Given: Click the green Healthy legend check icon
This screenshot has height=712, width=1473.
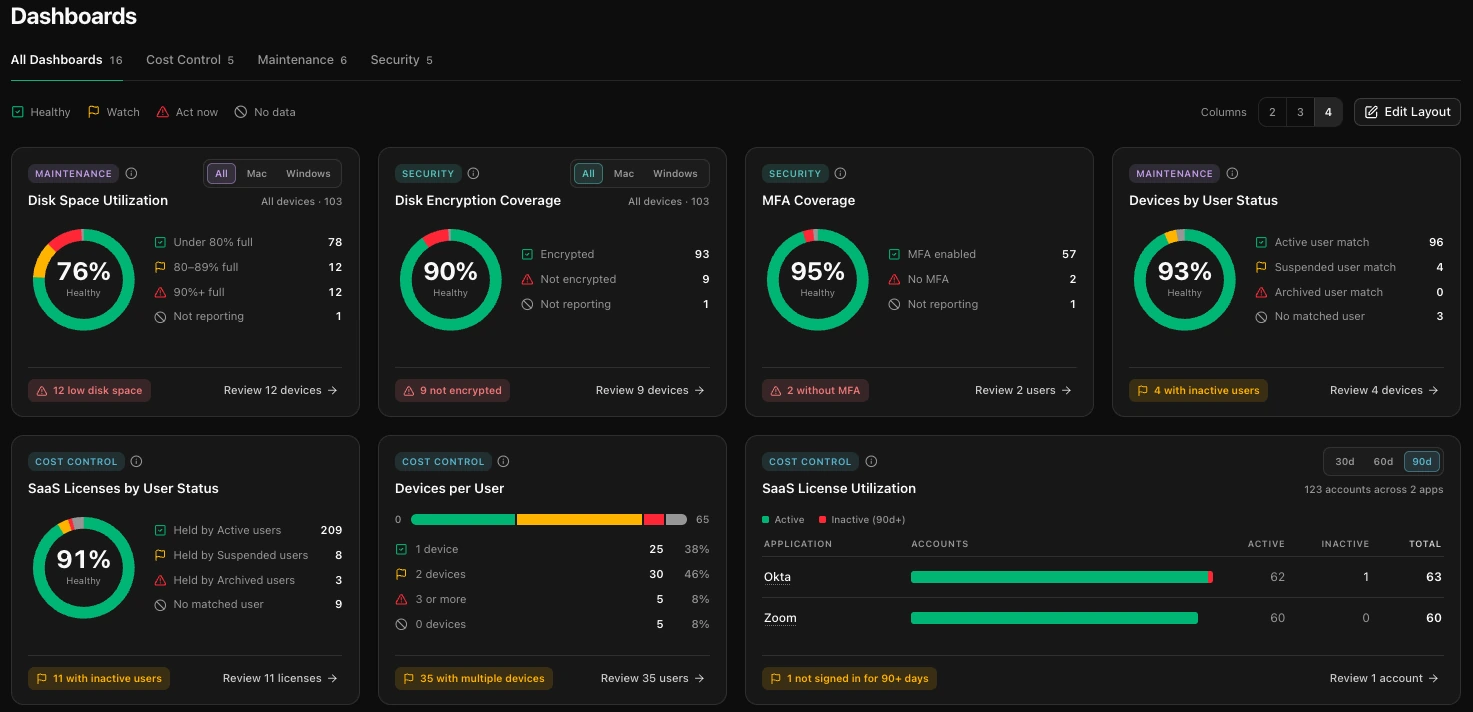Looking at the screenshot, I should [18, 112].
